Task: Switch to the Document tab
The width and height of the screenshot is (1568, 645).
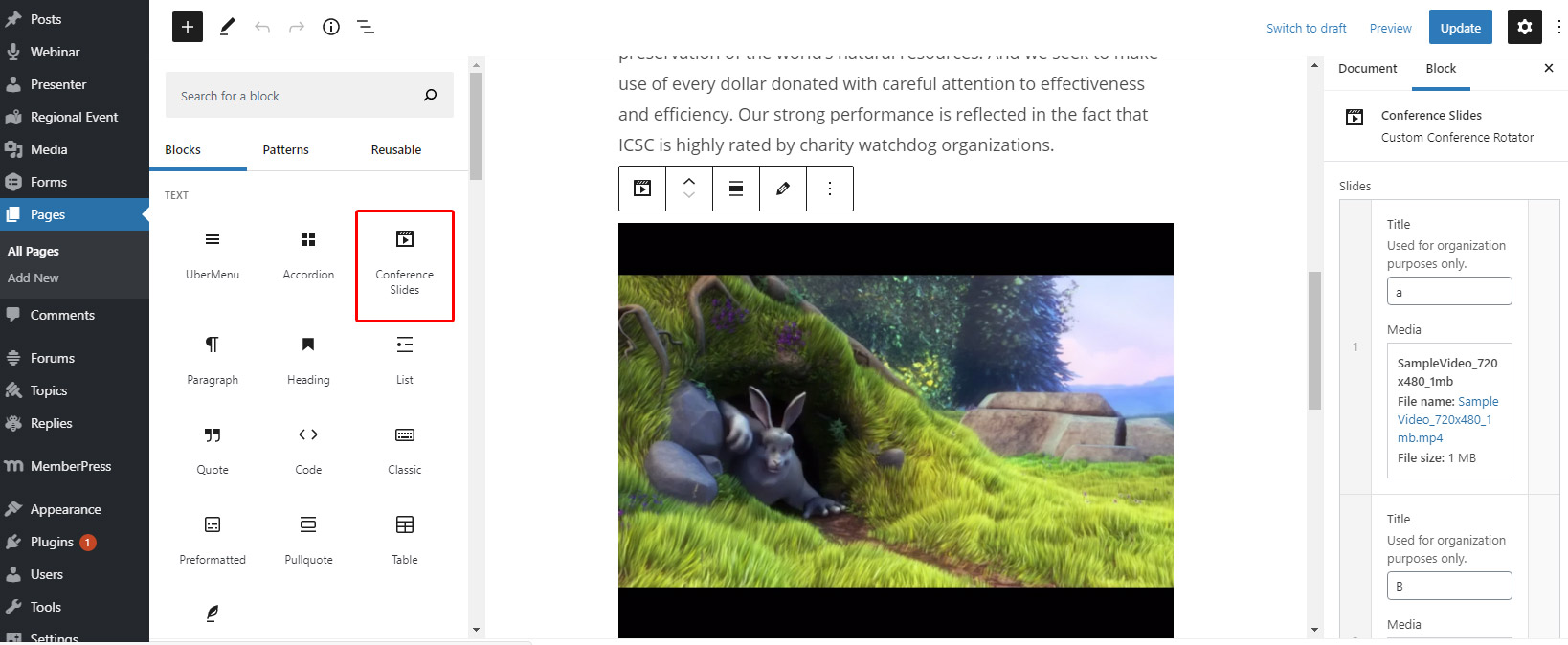Action: (1367, 69)
